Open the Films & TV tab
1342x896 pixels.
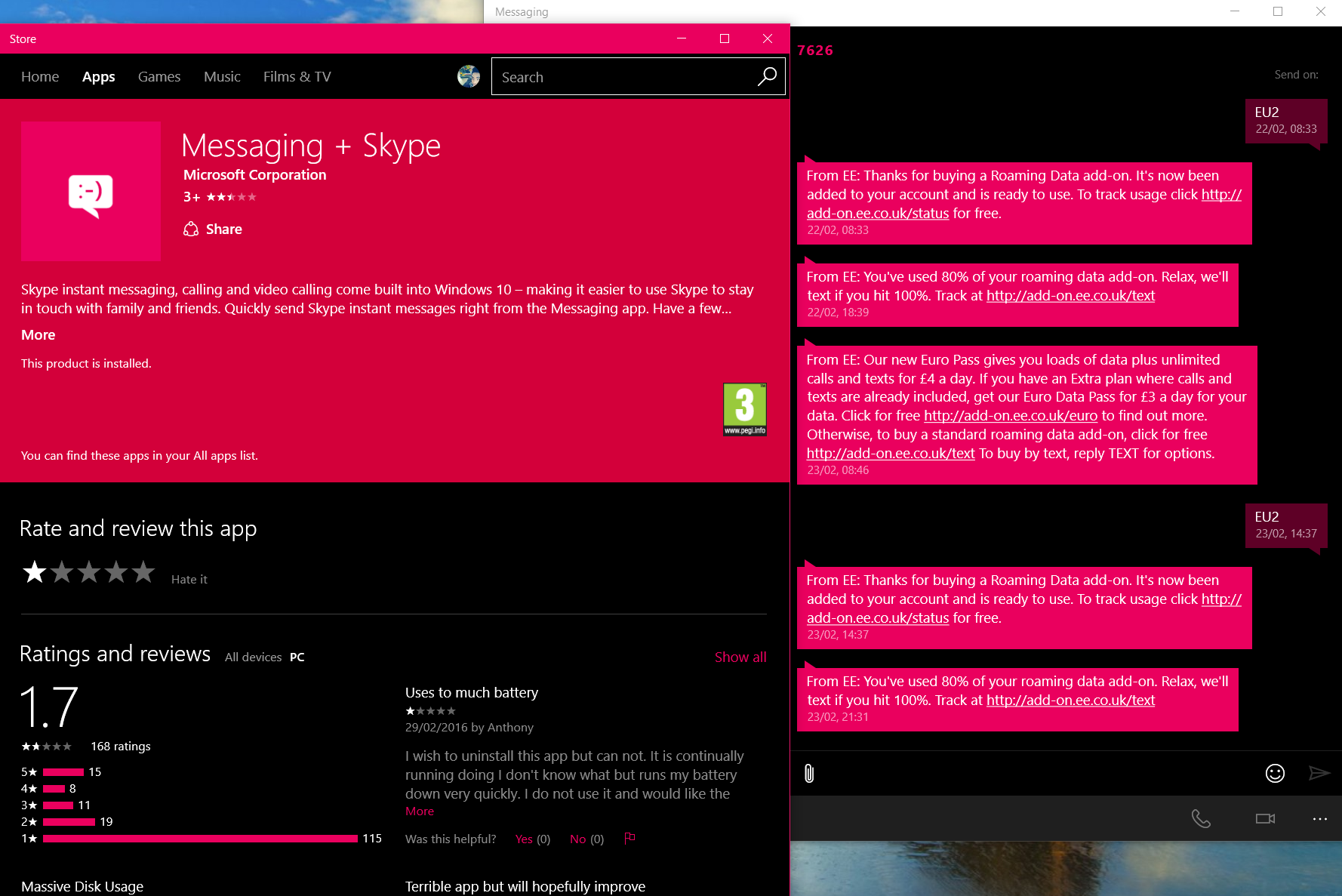(x=297, y=76)
